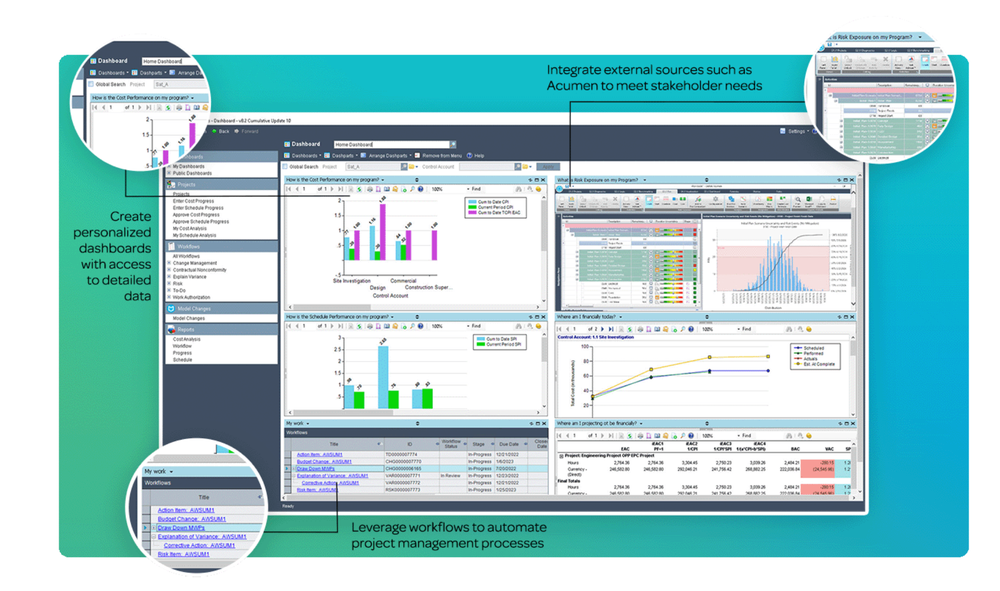The image size is (1000, 591).
Task: Click Remove from Menu
Action: 438,155
